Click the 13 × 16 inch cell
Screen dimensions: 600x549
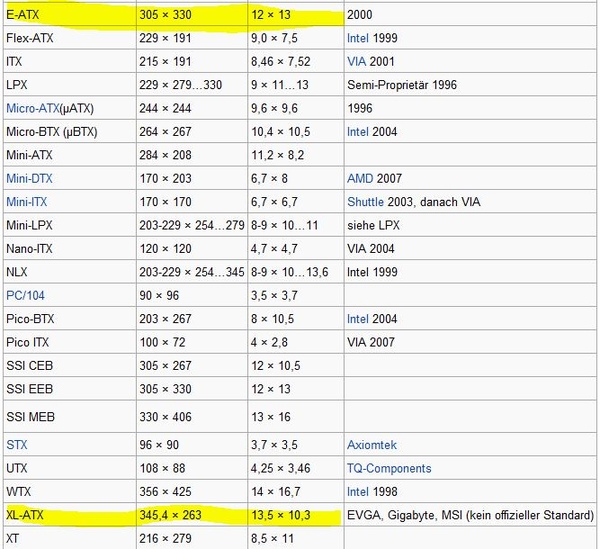[296, 417]
